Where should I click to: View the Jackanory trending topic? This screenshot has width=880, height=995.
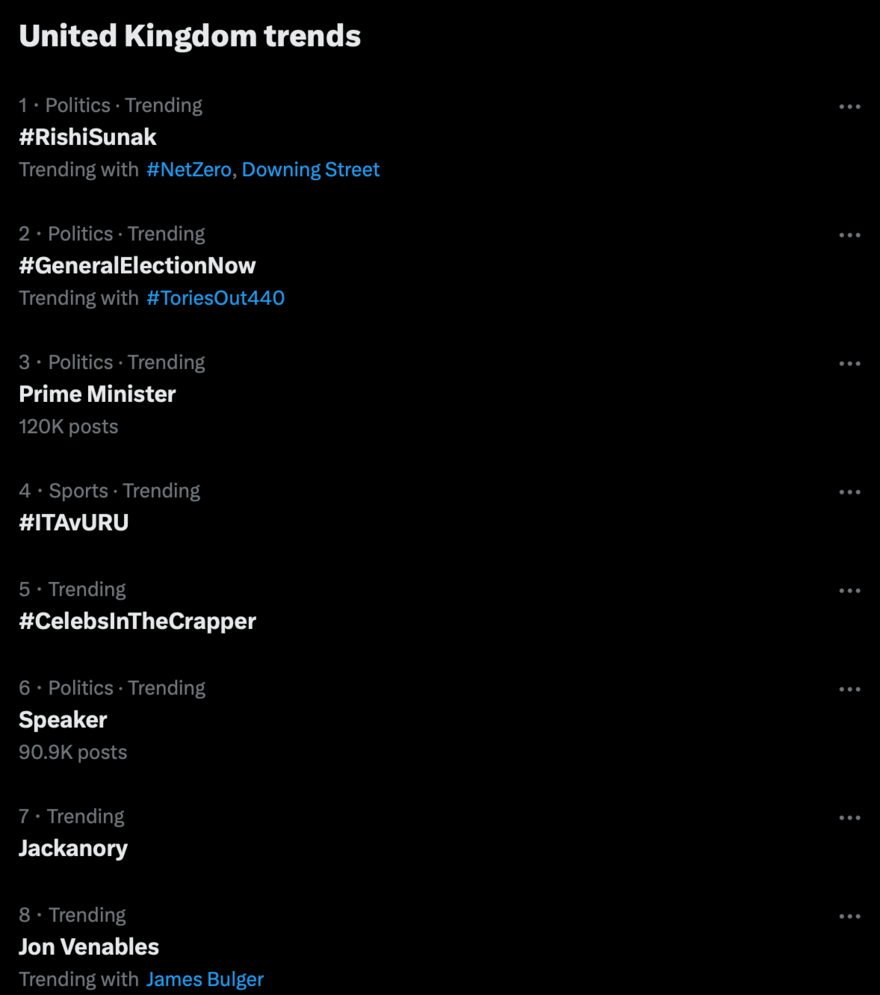coord(73,848)
